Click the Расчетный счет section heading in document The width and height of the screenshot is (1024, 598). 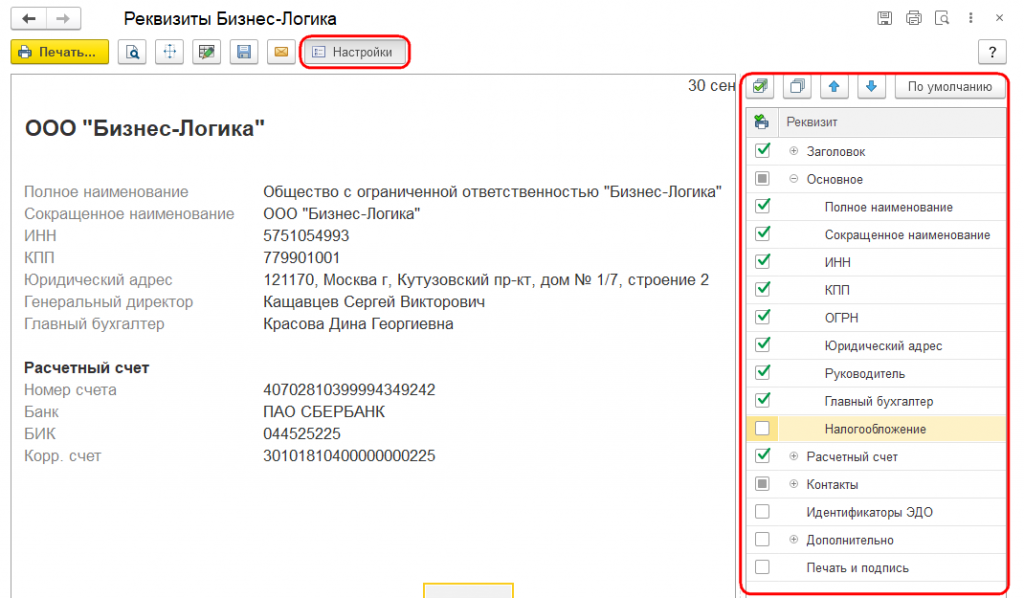click(x=87, y=368)
